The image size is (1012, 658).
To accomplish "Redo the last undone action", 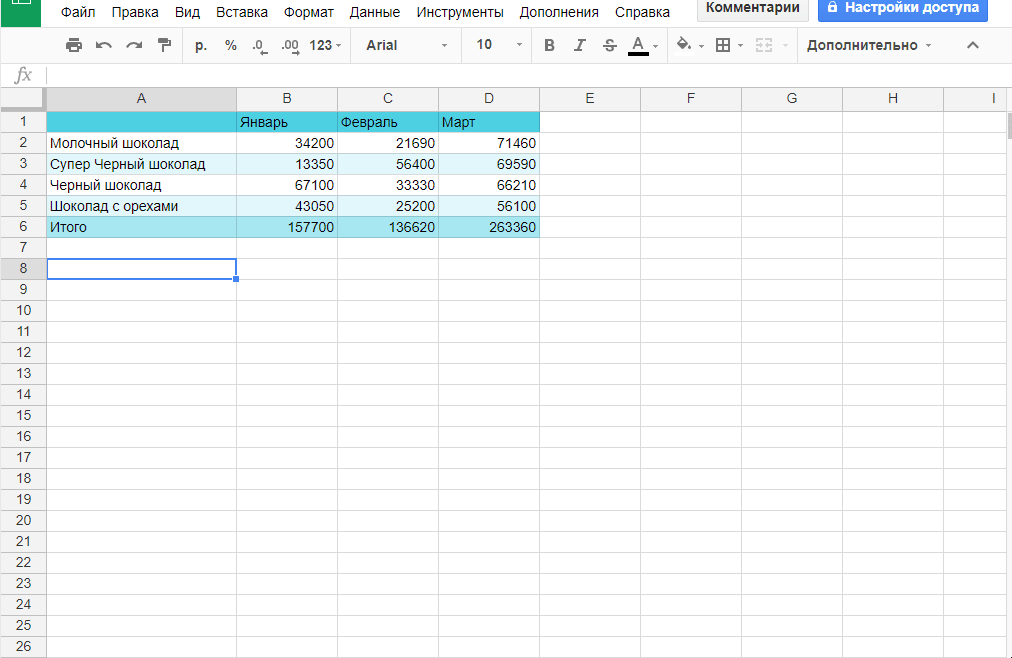I will tap(134, 45).
